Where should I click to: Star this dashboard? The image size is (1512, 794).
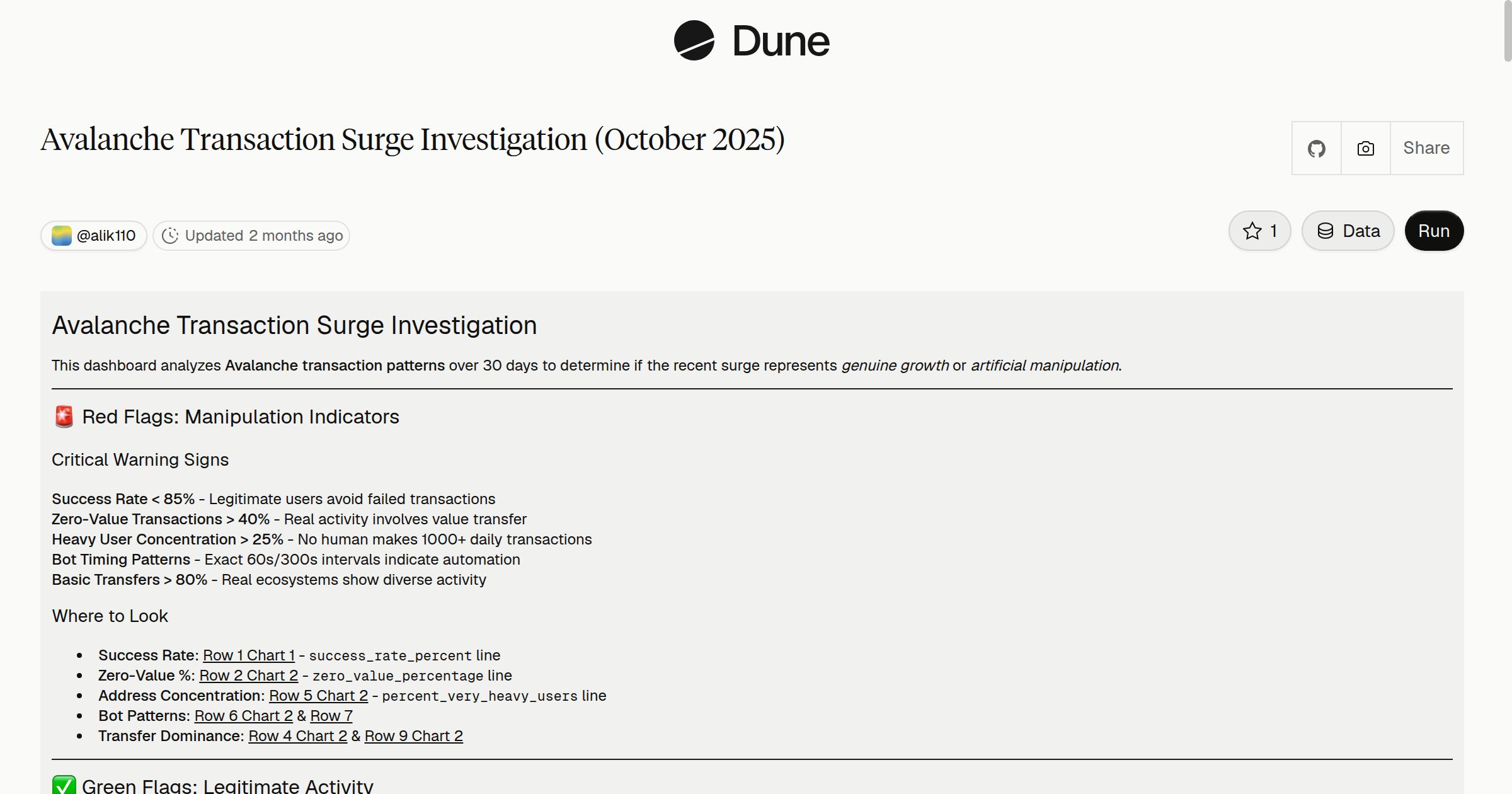(1260, 231)
